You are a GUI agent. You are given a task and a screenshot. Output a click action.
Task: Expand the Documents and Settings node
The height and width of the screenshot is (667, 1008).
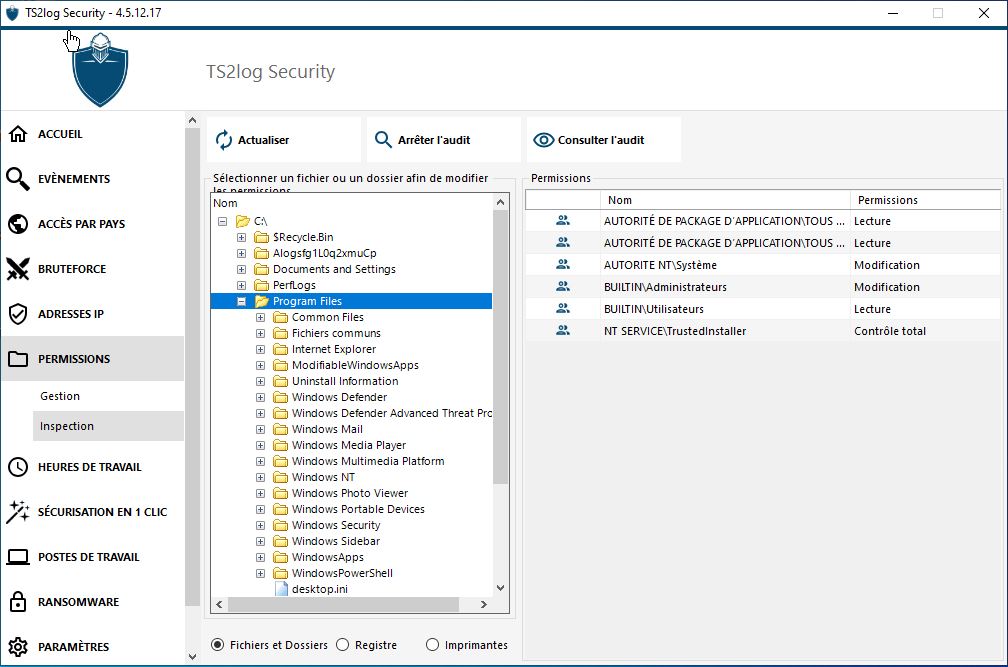[x=241, y=269]
